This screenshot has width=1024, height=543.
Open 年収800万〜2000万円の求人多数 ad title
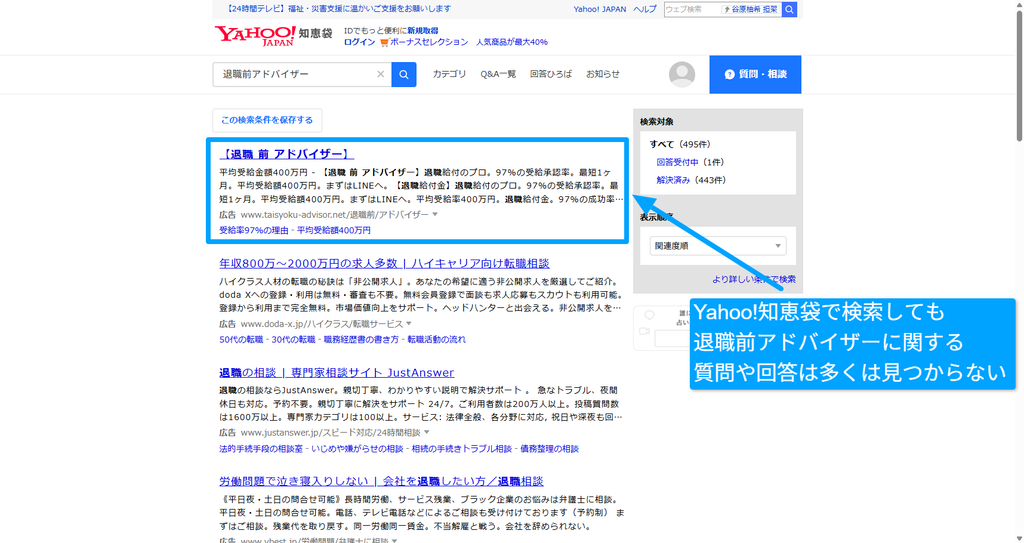tap(384, 263)
